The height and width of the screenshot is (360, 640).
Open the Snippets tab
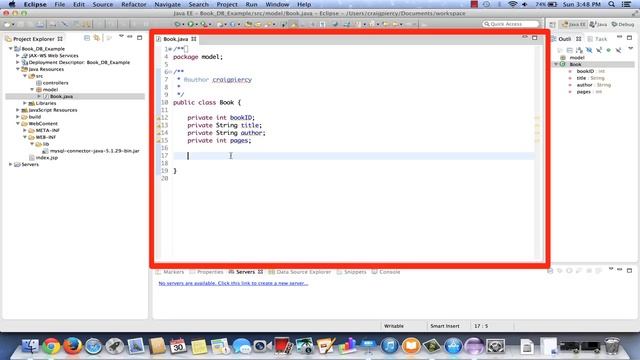[x=351, y=272]
